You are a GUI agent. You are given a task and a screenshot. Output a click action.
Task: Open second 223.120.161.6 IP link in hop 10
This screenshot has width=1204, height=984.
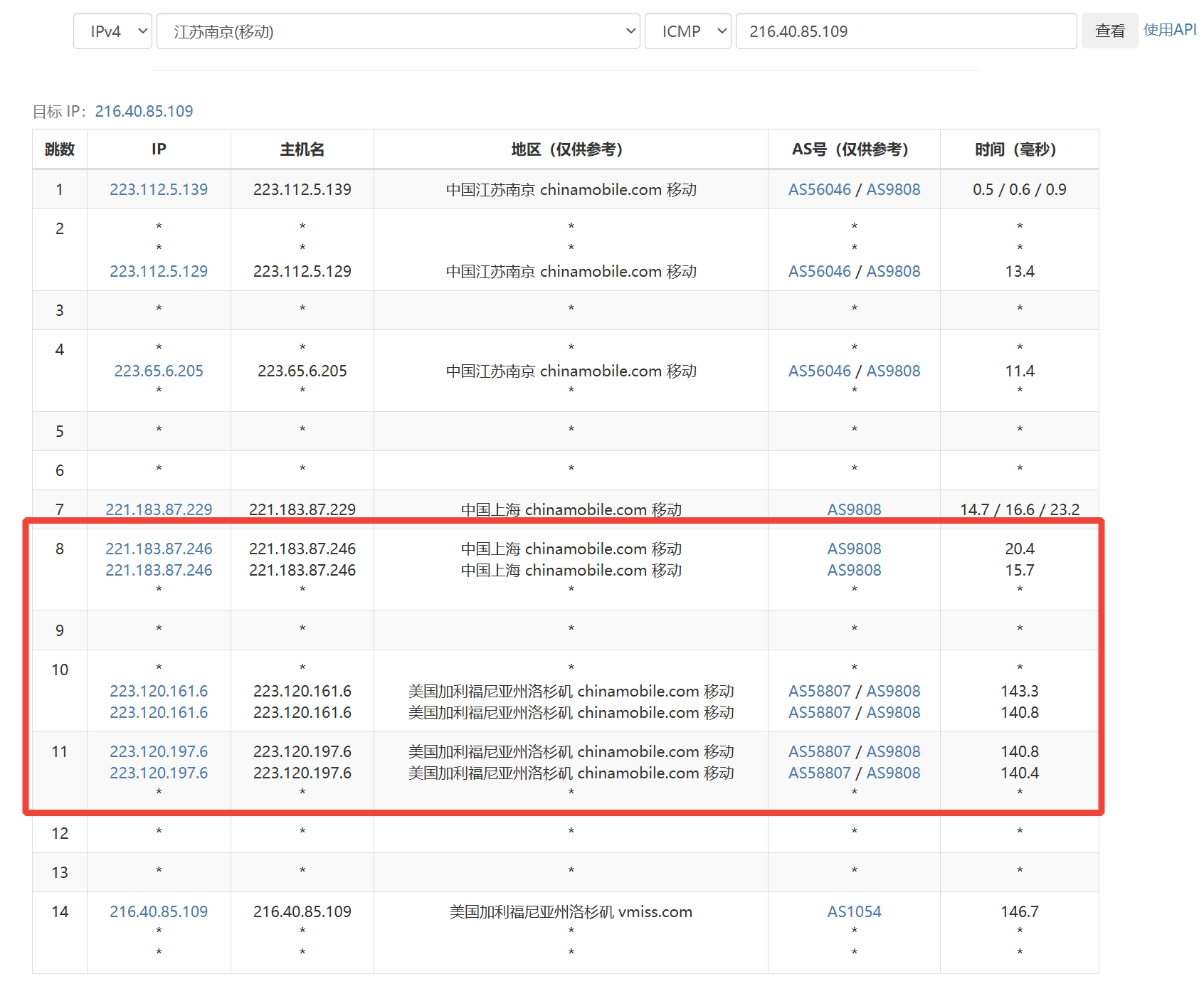point(159,712)
